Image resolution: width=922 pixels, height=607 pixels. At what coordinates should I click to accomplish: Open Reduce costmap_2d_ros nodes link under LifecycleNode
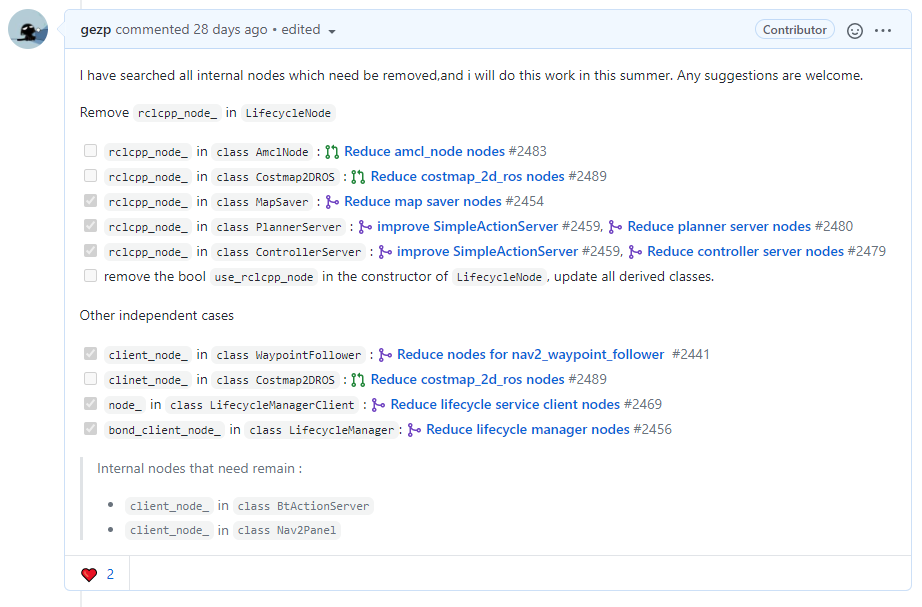pyautogui.click(x=467, y=177)
